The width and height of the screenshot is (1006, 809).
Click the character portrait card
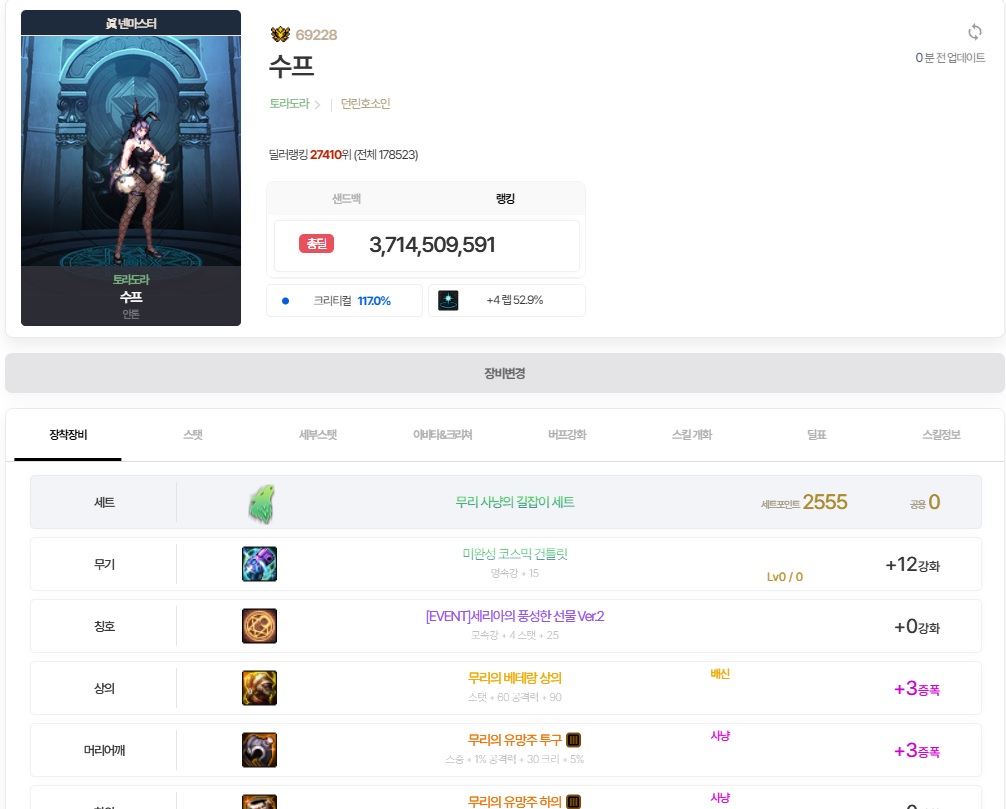[x=131, y=168]
